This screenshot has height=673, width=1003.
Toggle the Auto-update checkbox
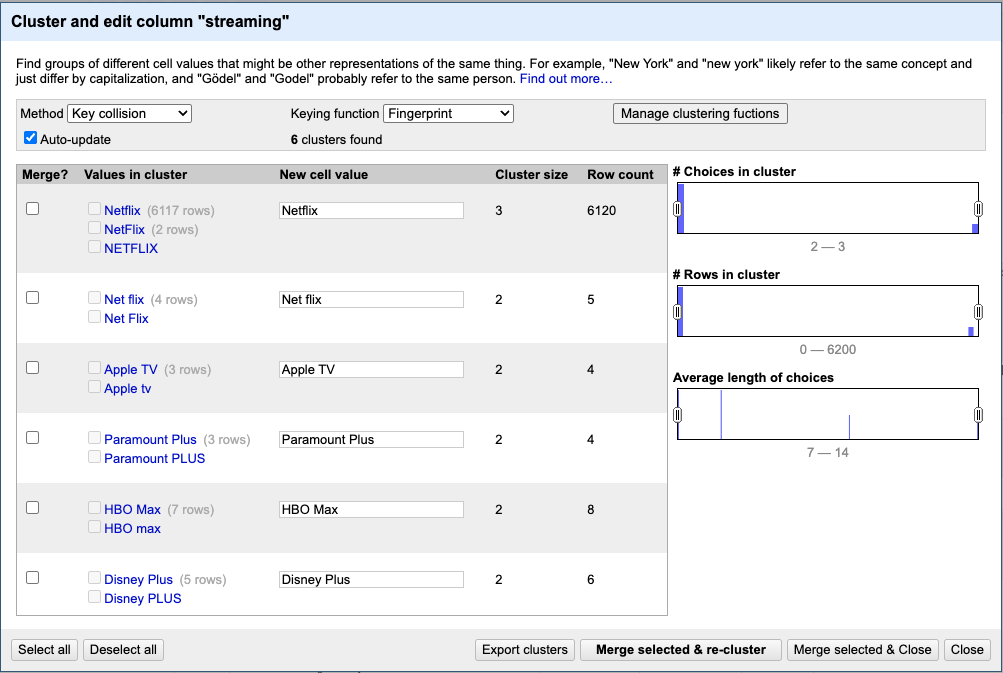(30, 138)
